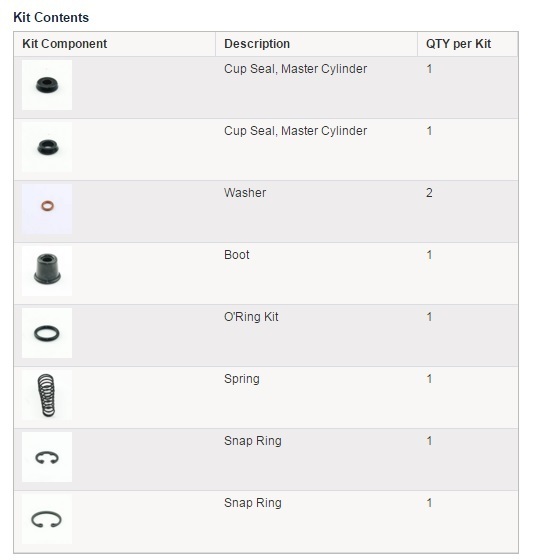Open the copper Washer thumbnail

[x=47, y=209]
